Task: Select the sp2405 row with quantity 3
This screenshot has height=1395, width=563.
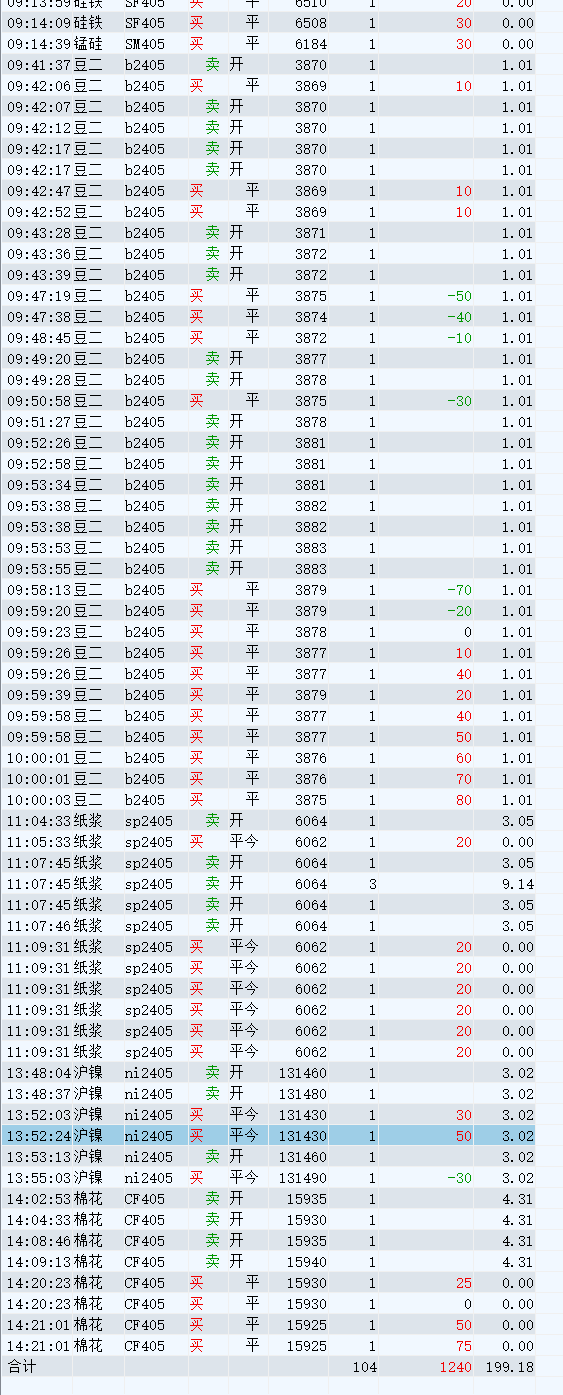Action: [x=268, y=884]
